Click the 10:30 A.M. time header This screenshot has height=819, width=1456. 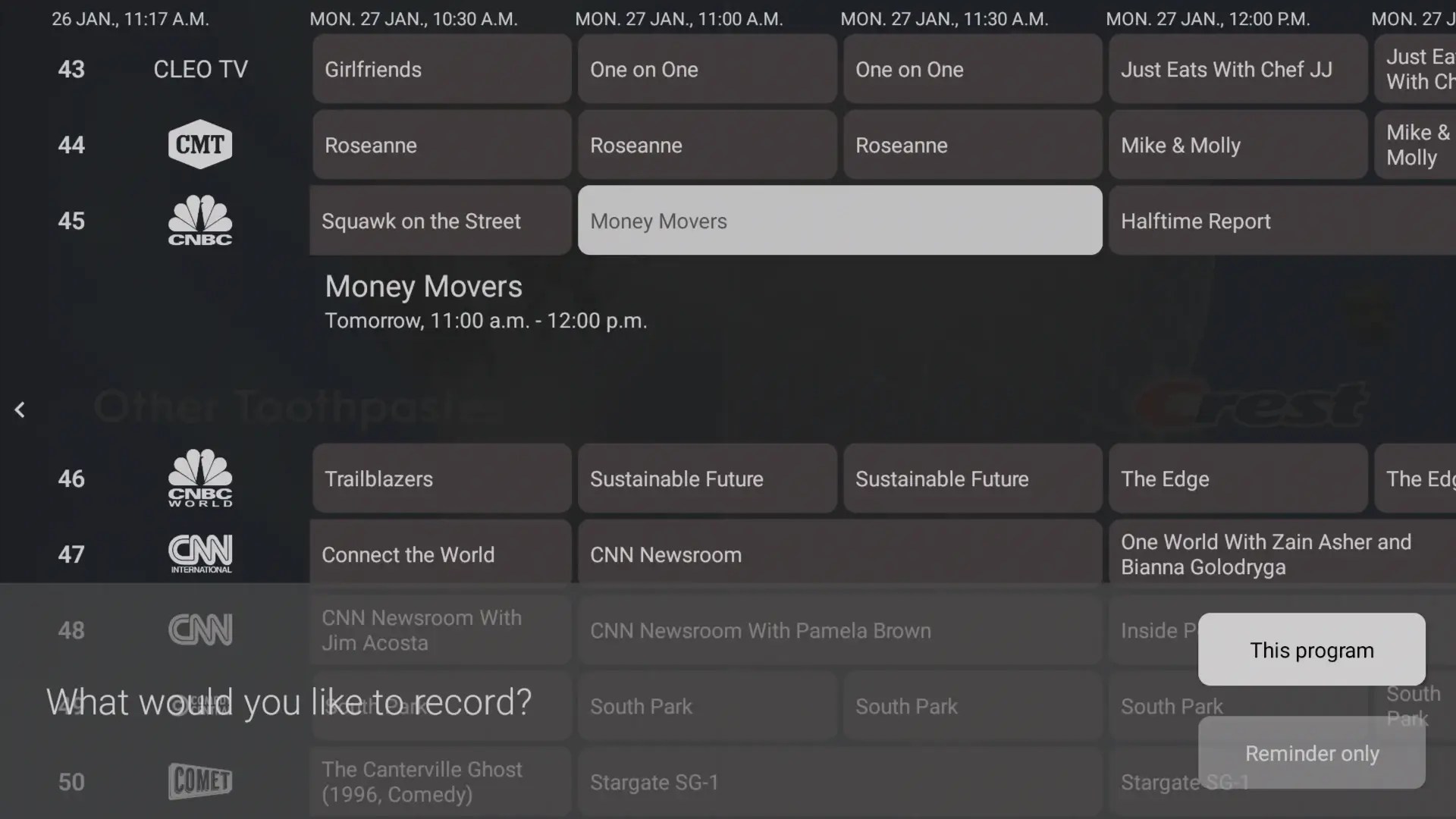(414, 19)
